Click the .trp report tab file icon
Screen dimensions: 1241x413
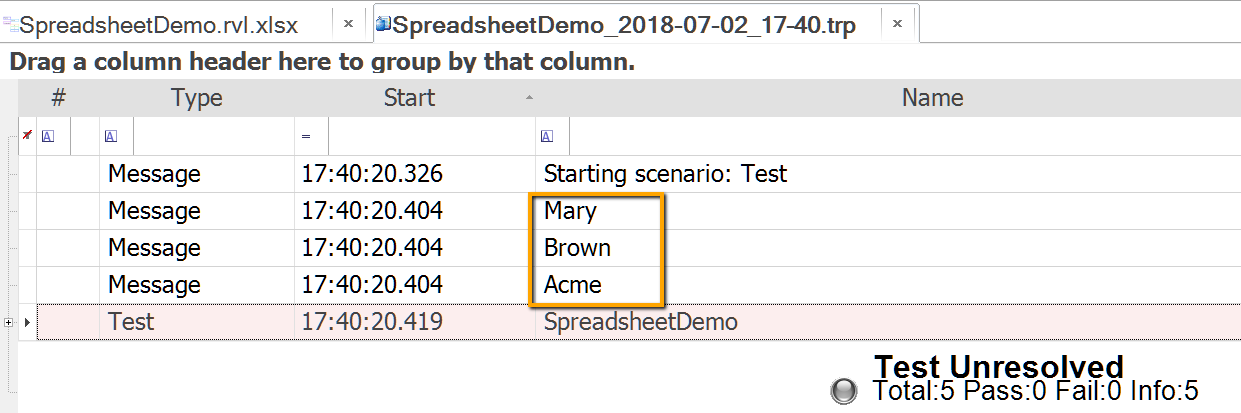click(383, 23)
